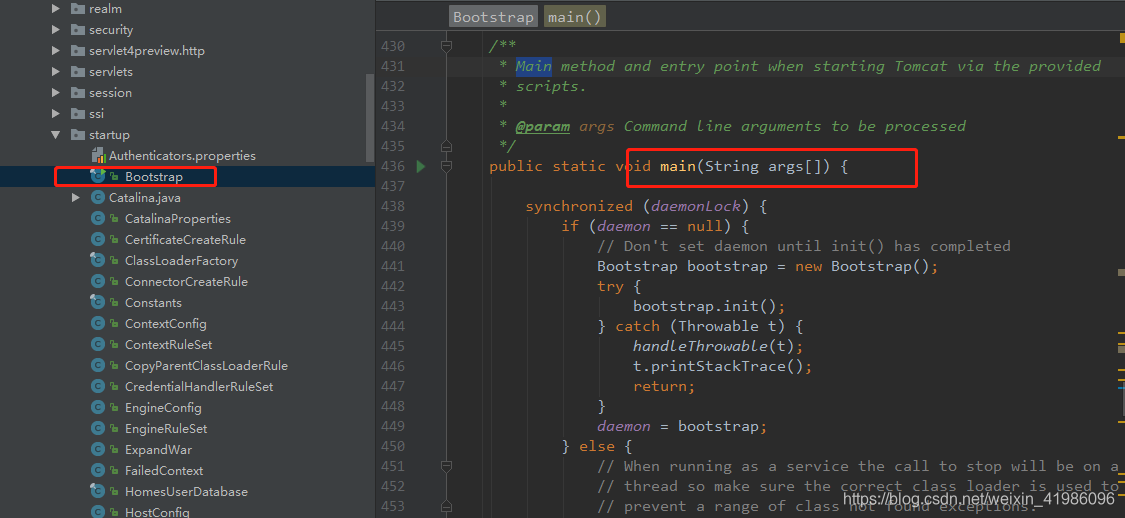Expand the session package folder
The height and width of the screenshot is (518, 1125).
pos(56,93)
